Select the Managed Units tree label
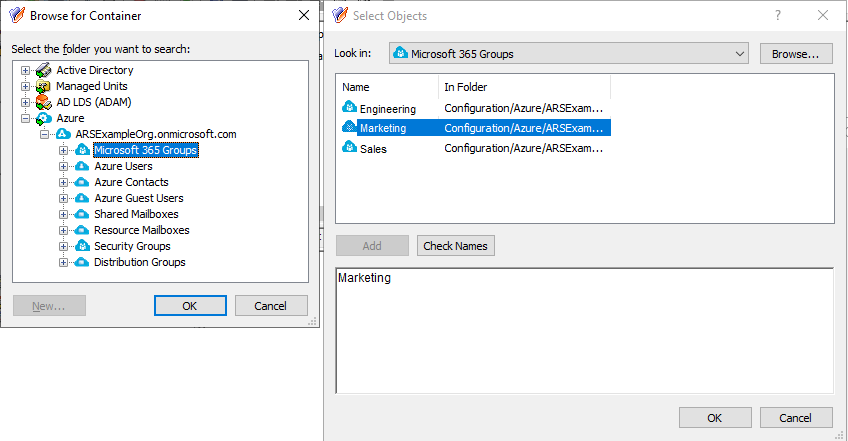Screen dimensions: 848x441 pos(92,86)
